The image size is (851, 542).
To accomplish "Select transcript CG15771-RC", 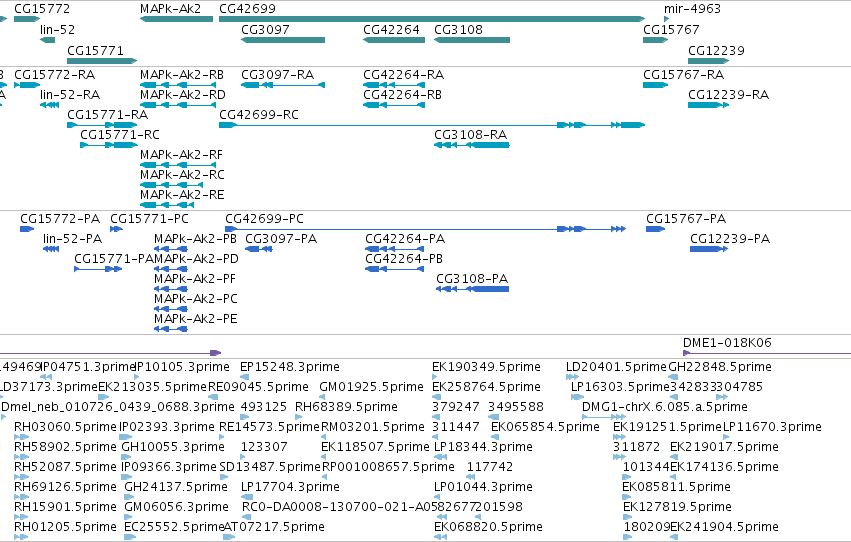I will pyautogui.click(x=109, y=145).
